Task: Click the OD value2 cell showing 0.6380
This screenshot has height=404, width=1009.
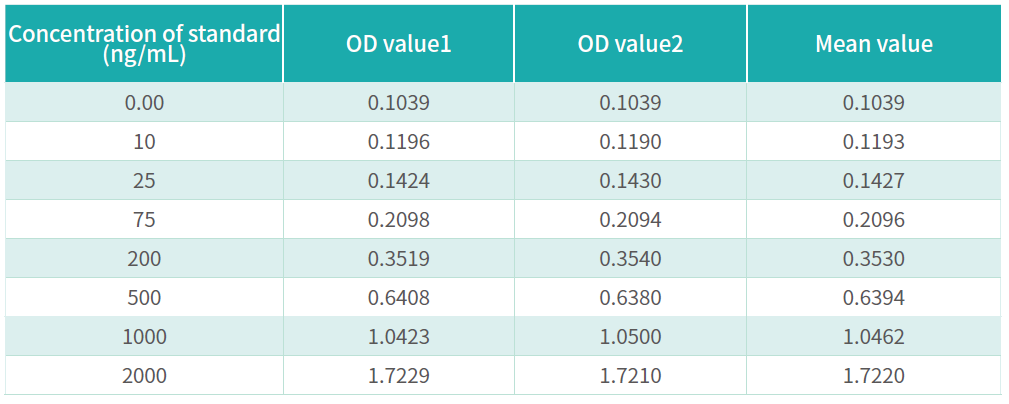Action: coord(630,298)
